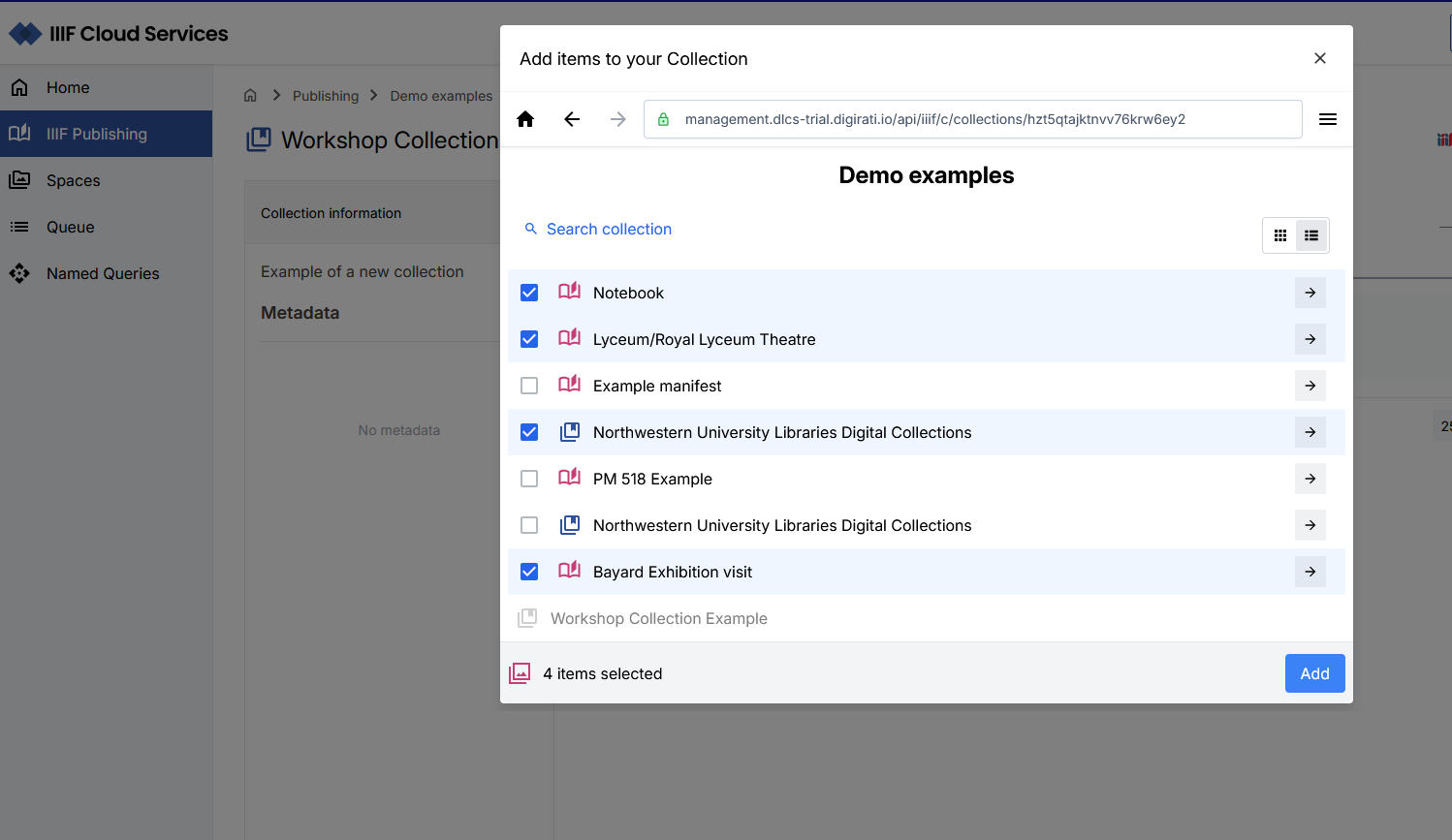
Task: Click the checked Northwestern University collection icon
Action: tap(570, 432)
